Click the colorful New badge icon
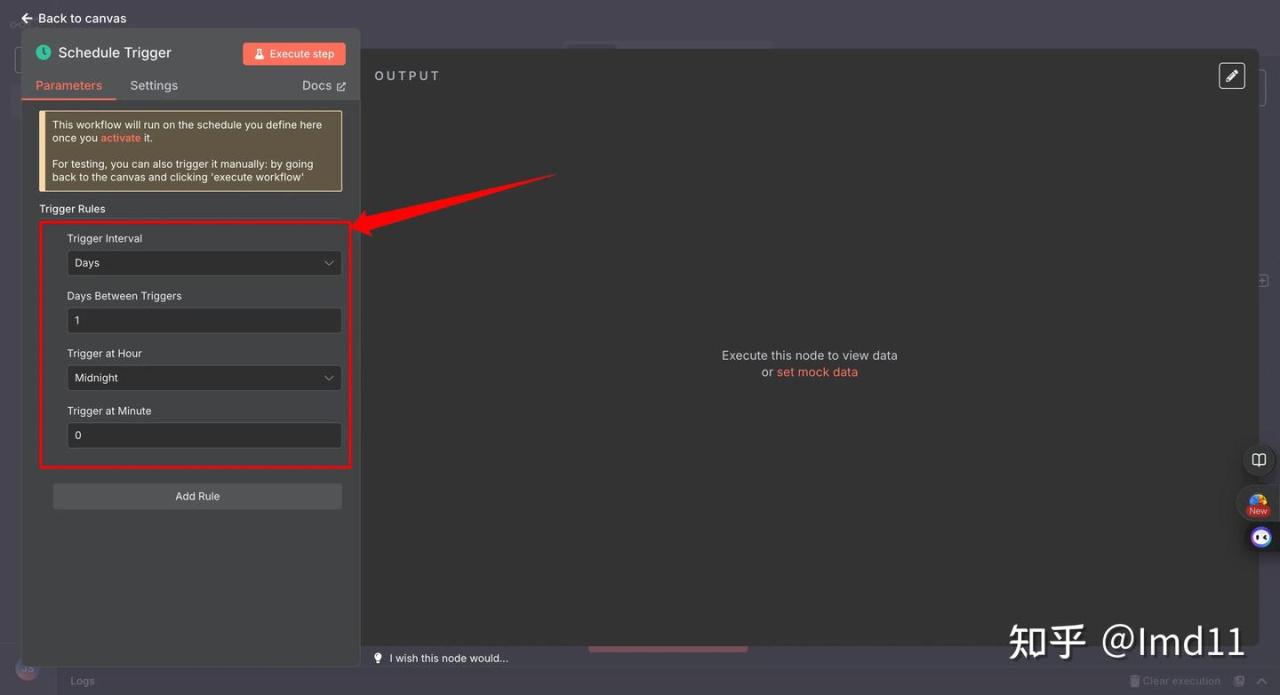Viewport: 1280px width, 695px height. click(1258, 503)
